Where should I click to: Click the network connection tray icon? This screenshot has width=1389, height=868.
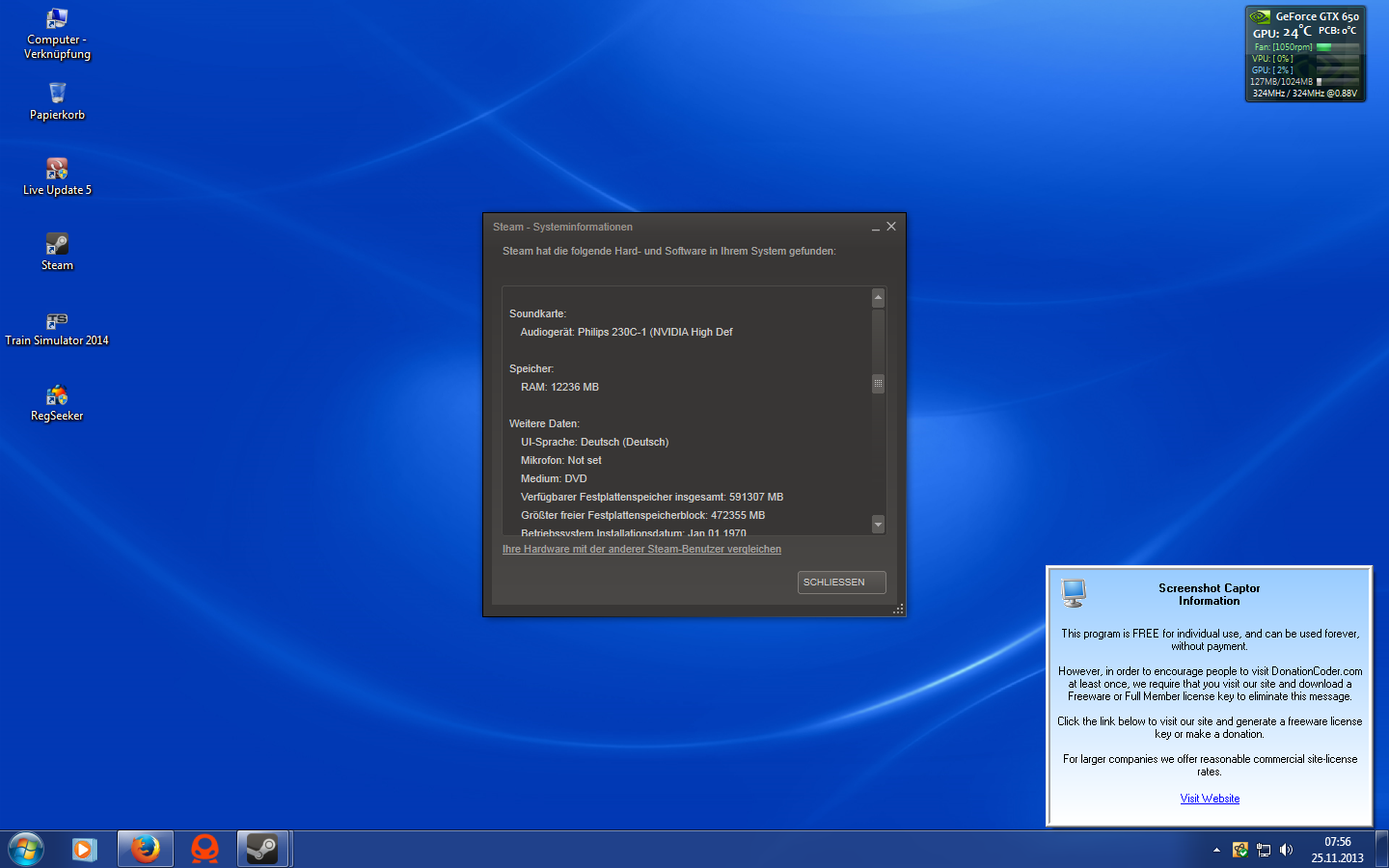(1264, 850)
